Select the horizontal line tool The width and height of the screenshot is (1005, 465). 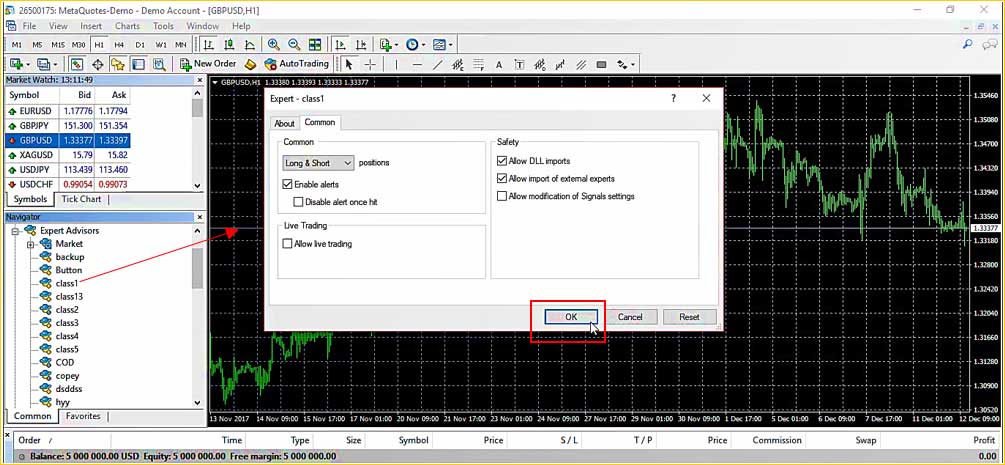tap(417, 64)
